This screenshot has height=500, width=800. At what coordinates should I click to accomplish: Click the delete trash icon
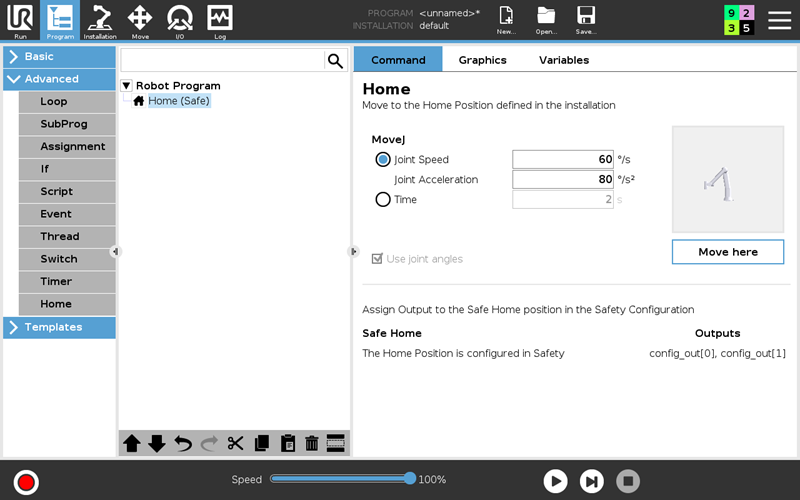311,444
